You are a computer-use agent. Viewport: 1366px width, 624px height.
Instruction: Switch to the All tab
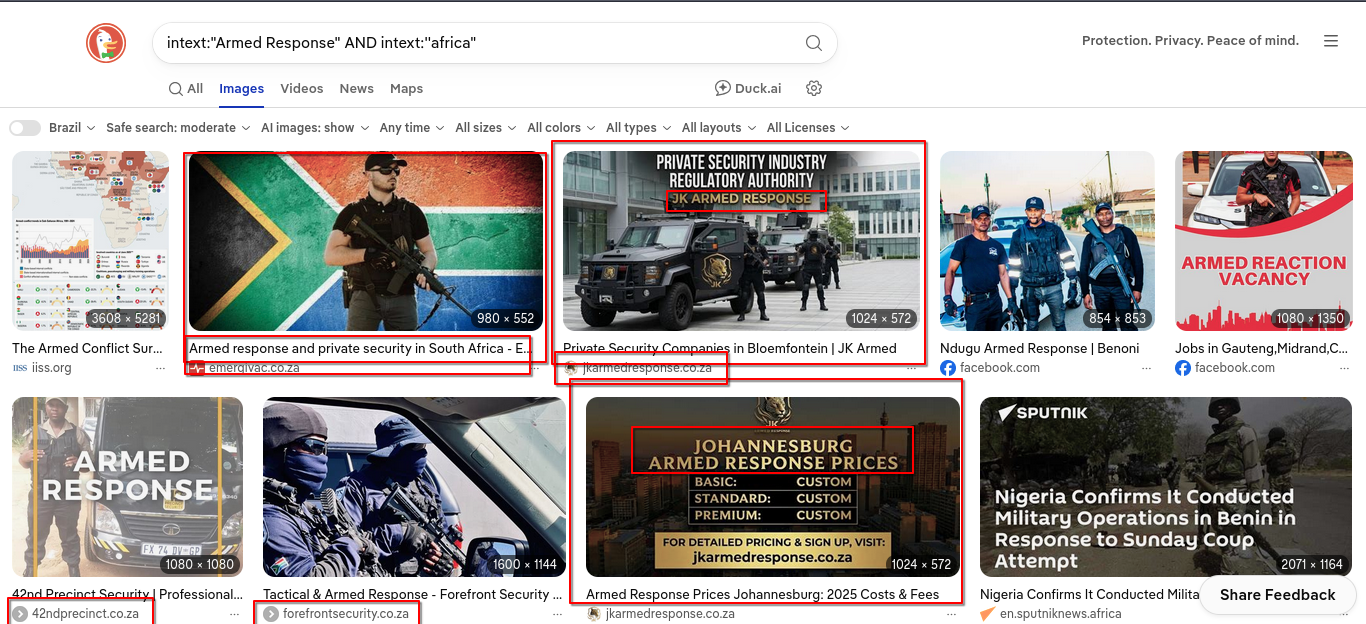186,88
